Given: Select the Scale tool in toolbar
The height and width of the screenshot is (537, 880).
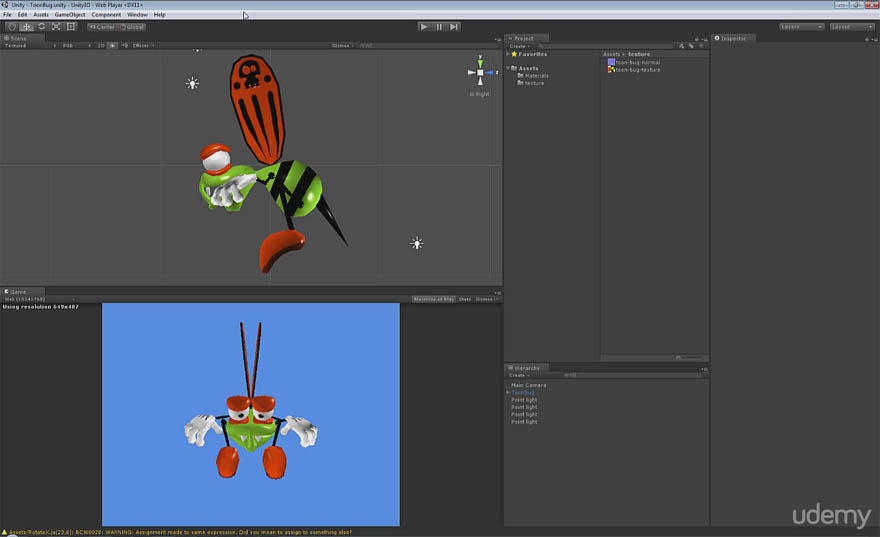Looking at the screenshot, I should coord(56,26).
